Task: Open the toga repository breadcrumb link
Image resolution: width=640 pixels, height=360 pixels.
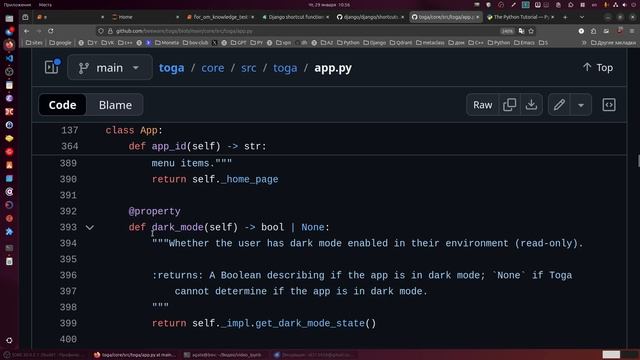Action: pyautogui.click(x=171, y=68)
